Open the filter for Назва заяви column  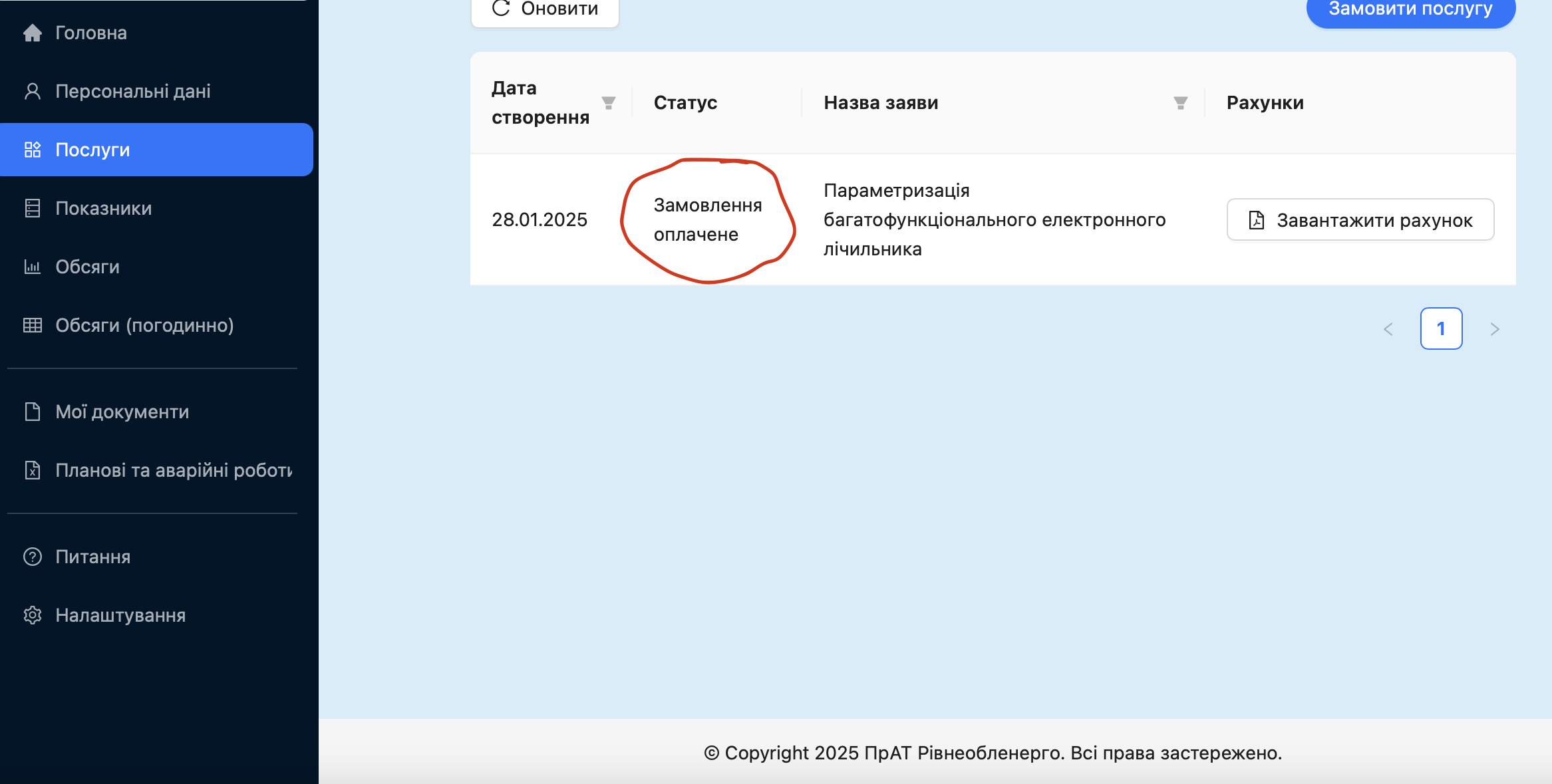pos(1179,102)
